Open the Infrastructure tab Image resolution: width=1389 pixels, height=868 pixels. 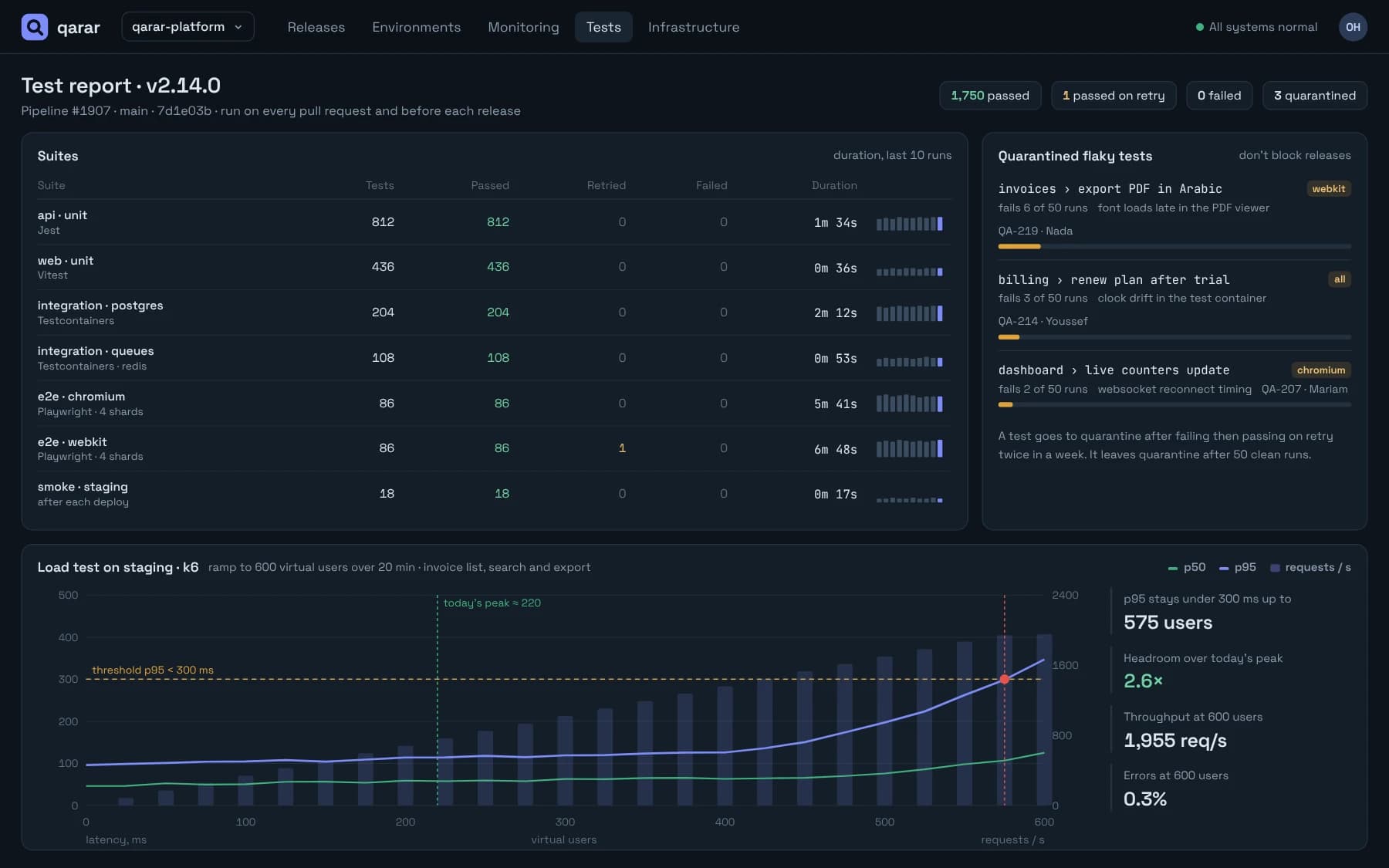point(694,27)
